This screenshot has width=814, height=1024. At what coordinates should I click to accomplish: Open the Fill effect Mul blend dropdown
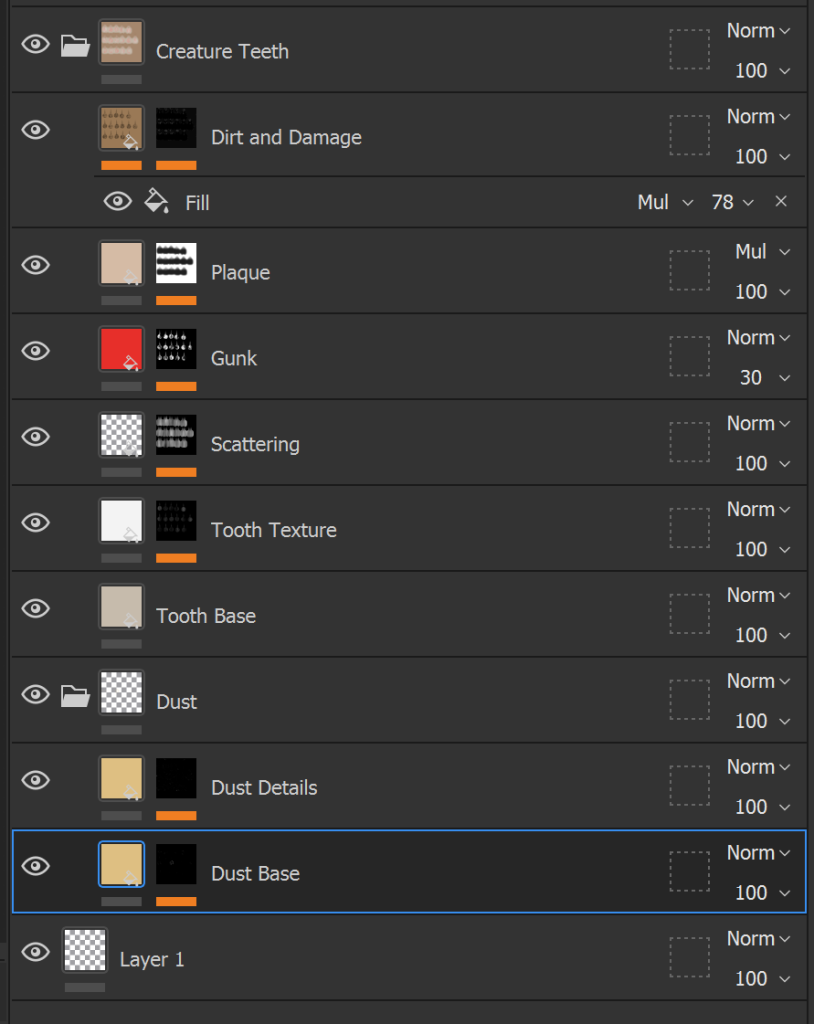click(665, 202)
